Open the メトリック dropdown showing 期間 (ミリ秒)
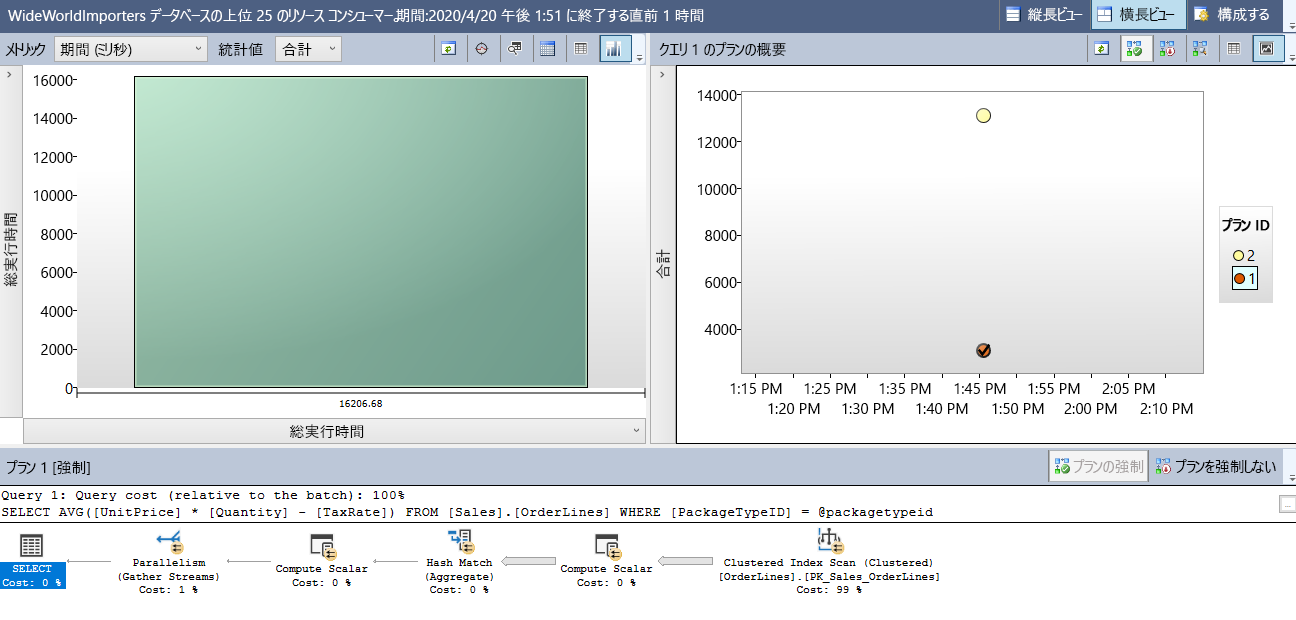This screenshot has width=1296, height=620. point(130,49)
